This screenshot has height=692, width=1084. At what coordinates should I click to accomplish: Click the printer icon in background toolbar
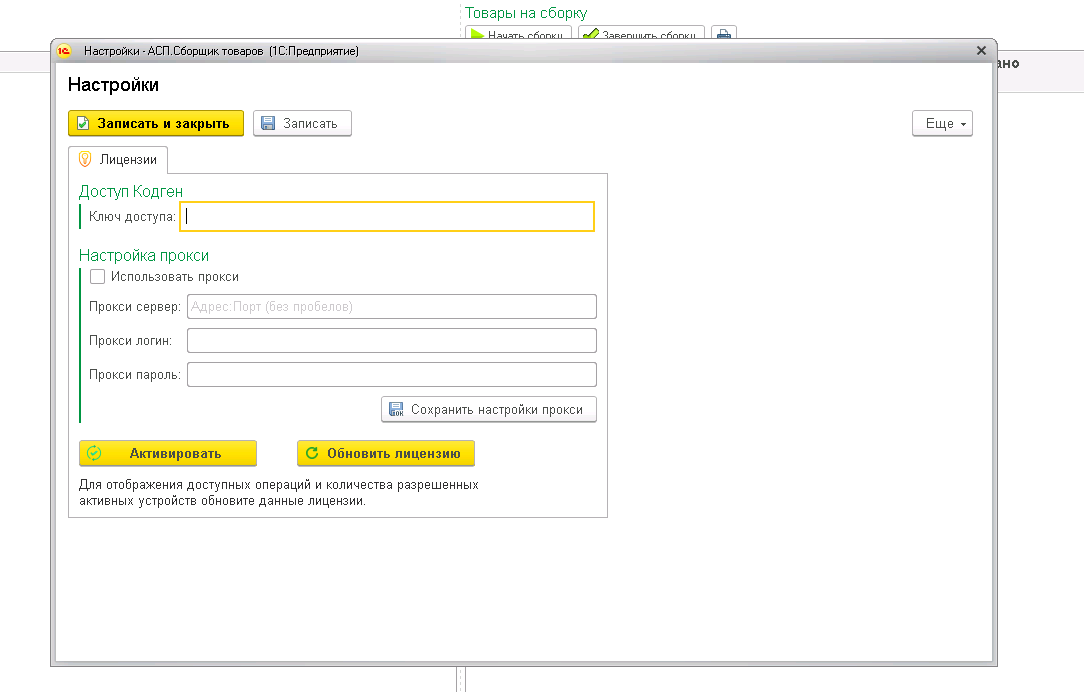[724, 34]
